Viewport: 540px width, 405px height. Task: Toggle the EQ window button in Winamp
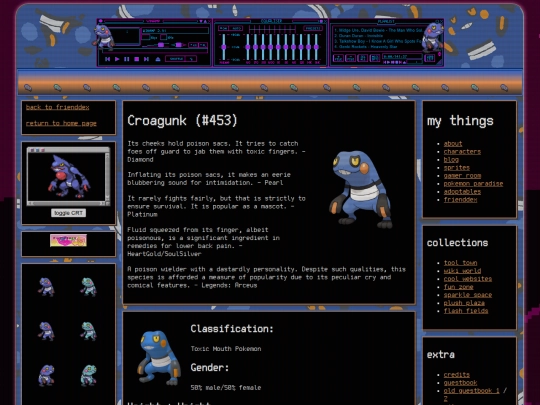pos(193,45)
